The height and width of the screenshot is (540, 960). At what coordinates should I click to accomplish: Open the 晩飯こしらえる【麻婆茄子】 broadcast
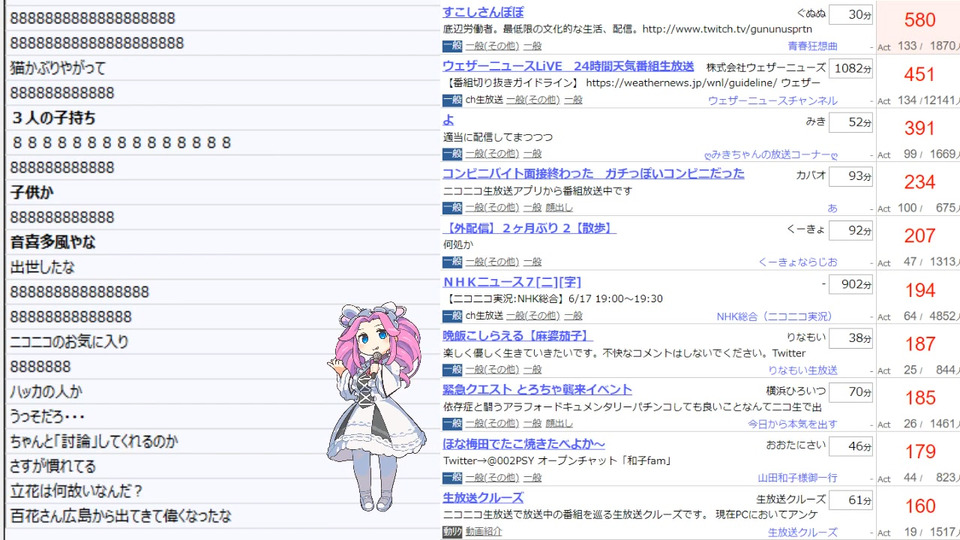pos(518,336)
